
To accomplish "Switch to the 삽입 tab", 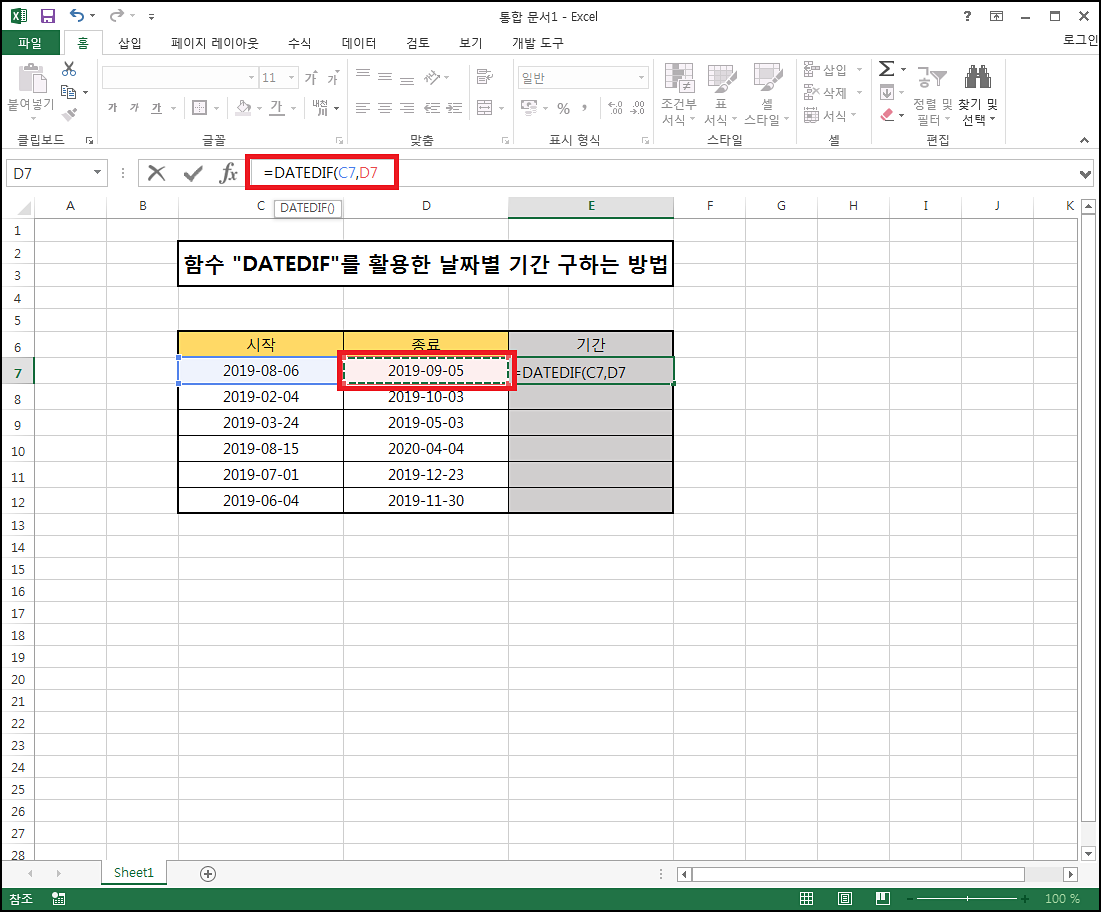I will [130, 43].
